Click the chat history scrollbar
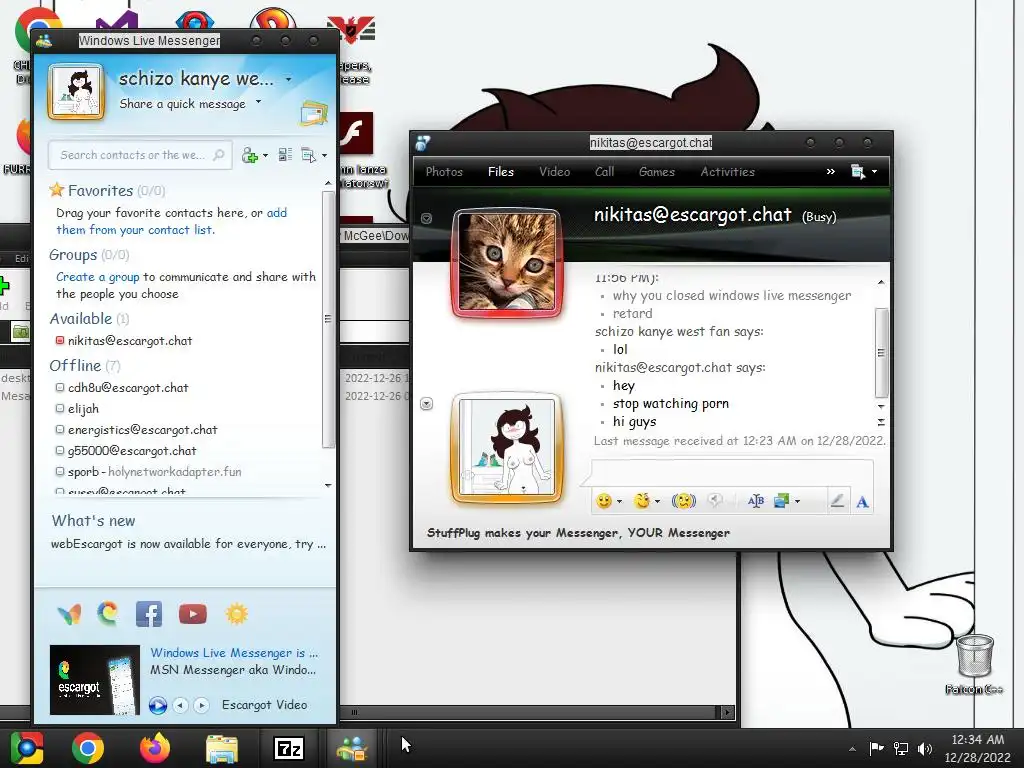1024x768 pixels. [881, 353]
